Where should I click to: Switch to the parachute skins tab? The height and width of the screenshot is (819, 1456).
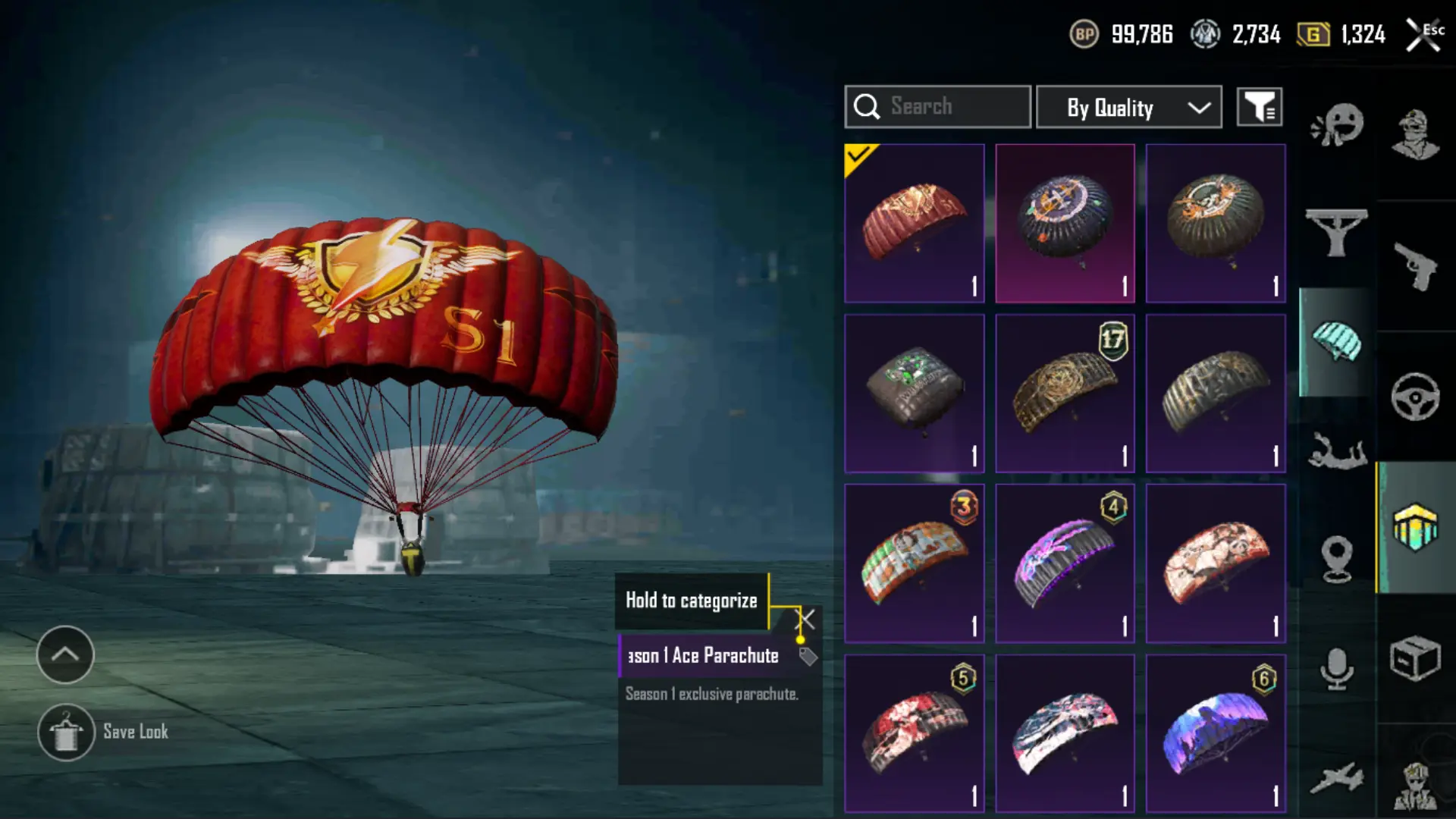tap(1337, 342)
